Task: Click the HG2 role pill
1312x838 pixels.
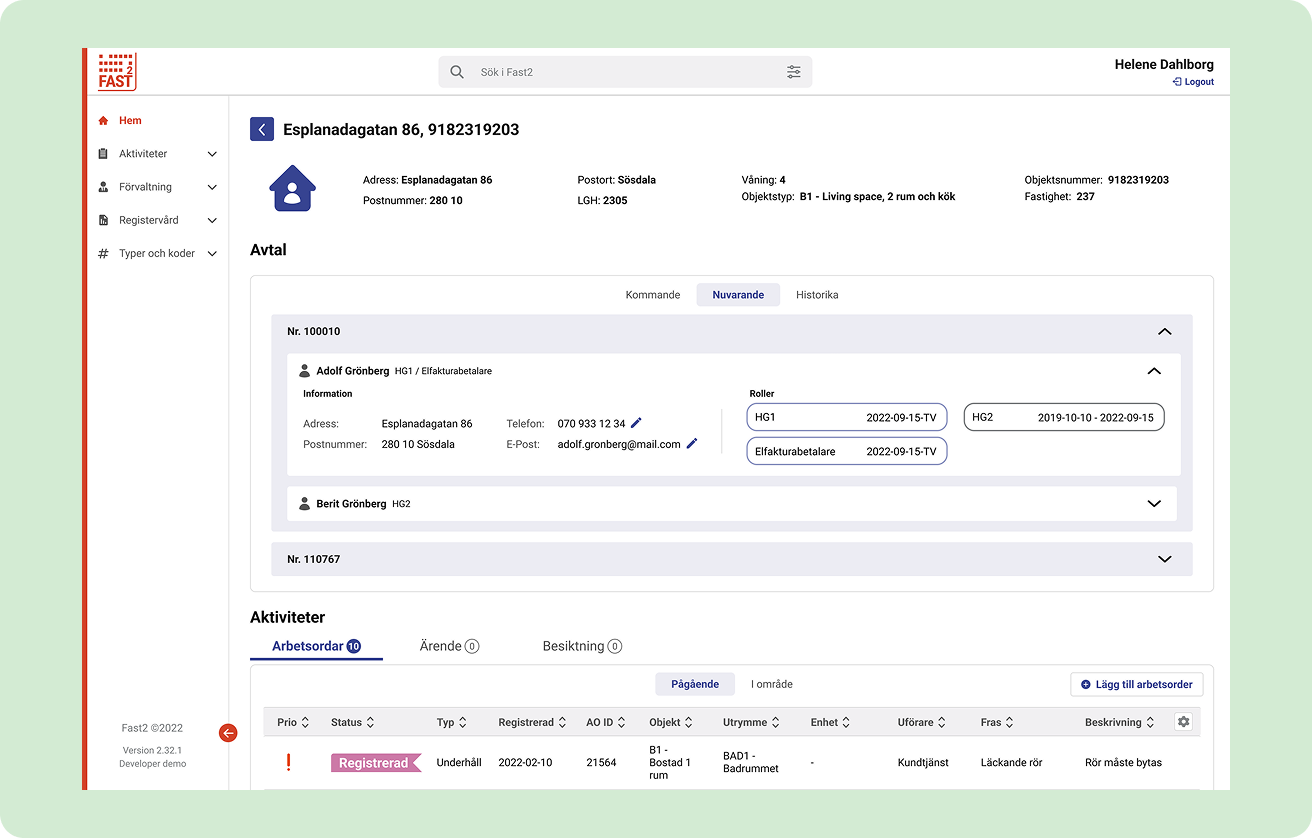Action: [1064, 417]
